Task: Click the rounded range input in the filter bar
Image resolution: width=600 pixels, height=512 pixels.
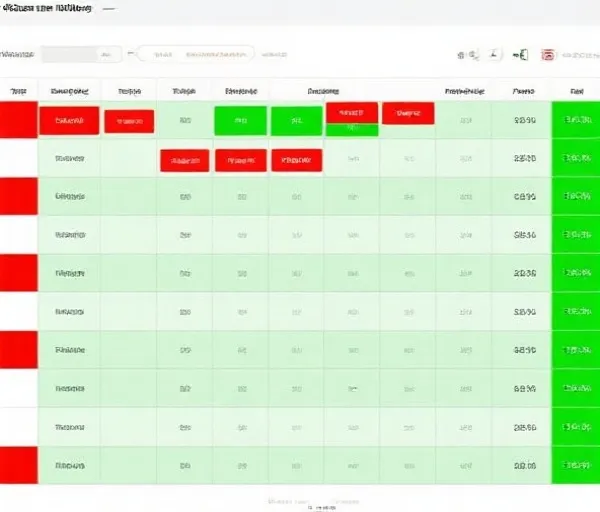Action: coord(196,54)
